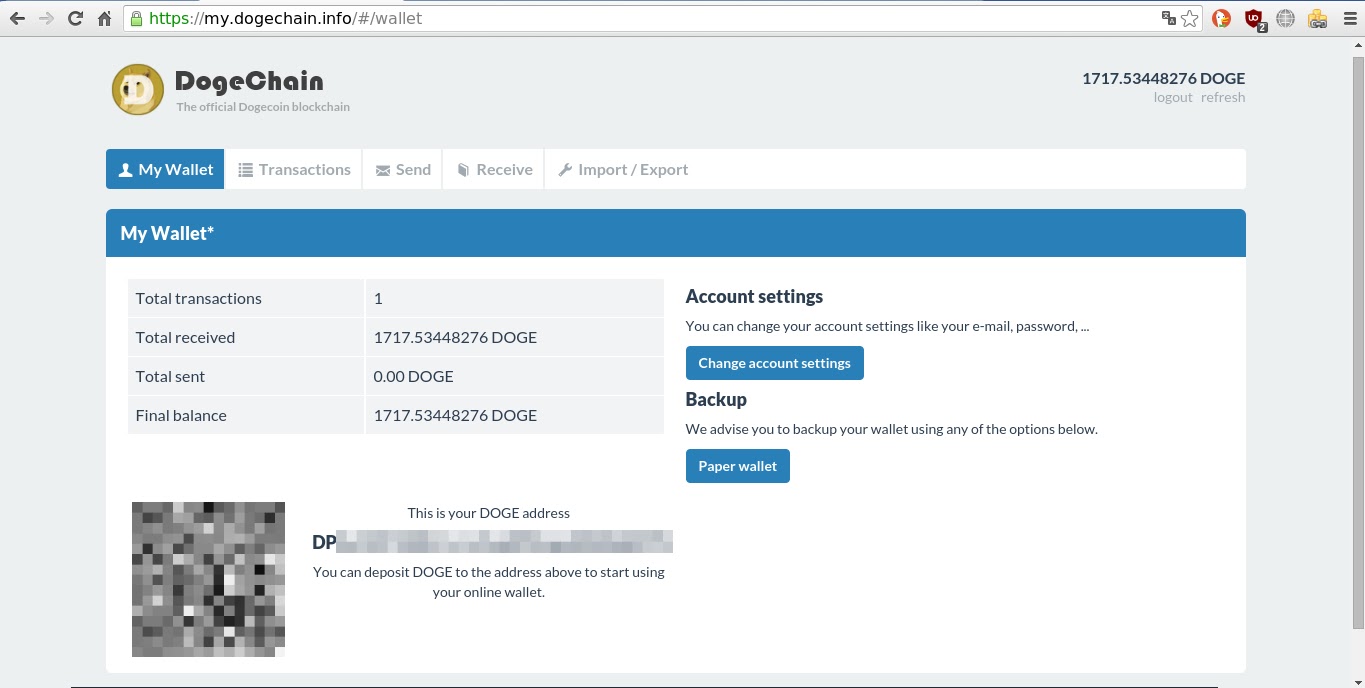Image resolution: width=1365 pixels, height=688 pixels.
Task: Switch to the Transactions tab
Action: click(x=294, y=169)
